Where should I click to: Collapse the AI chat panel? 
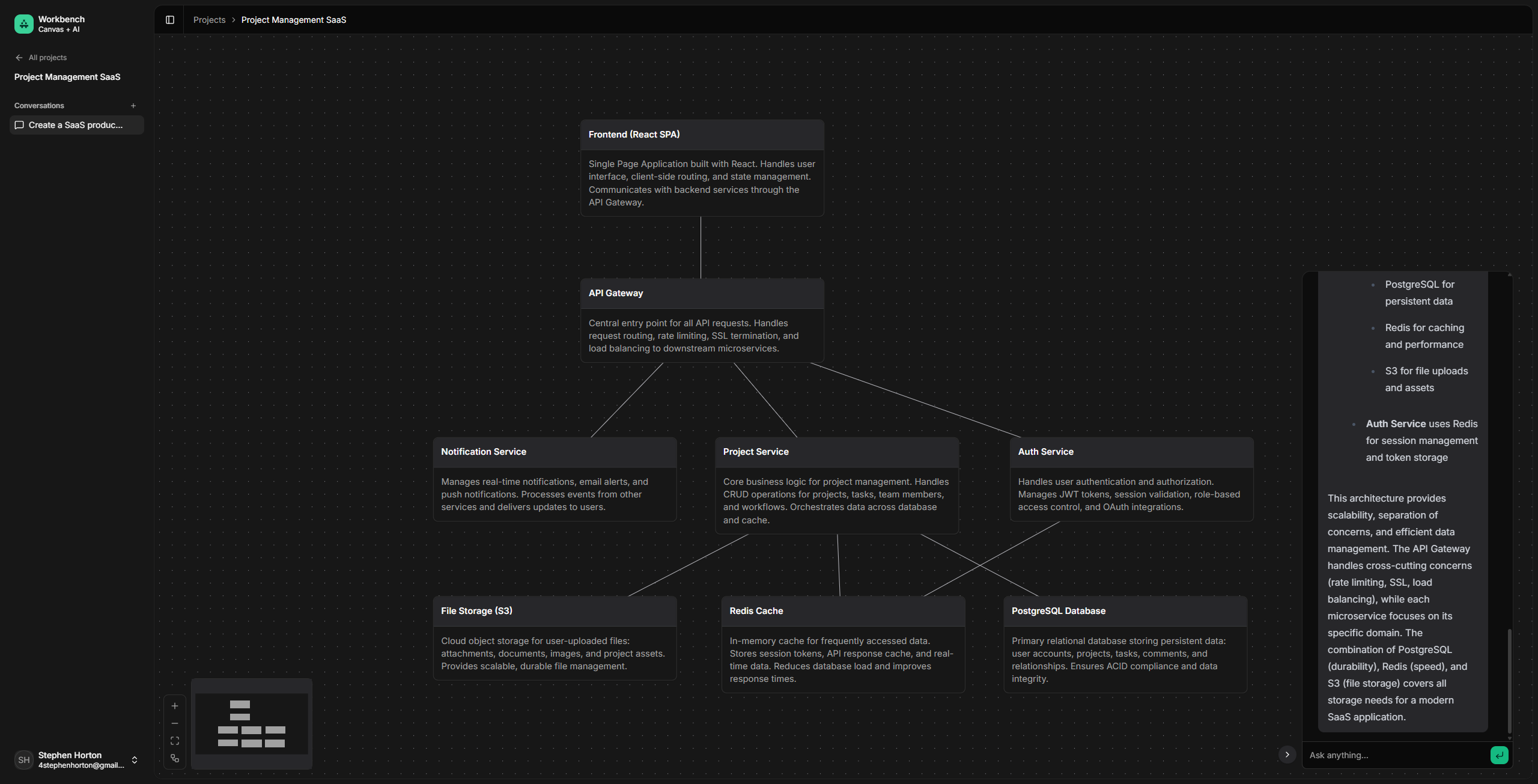1286,755
